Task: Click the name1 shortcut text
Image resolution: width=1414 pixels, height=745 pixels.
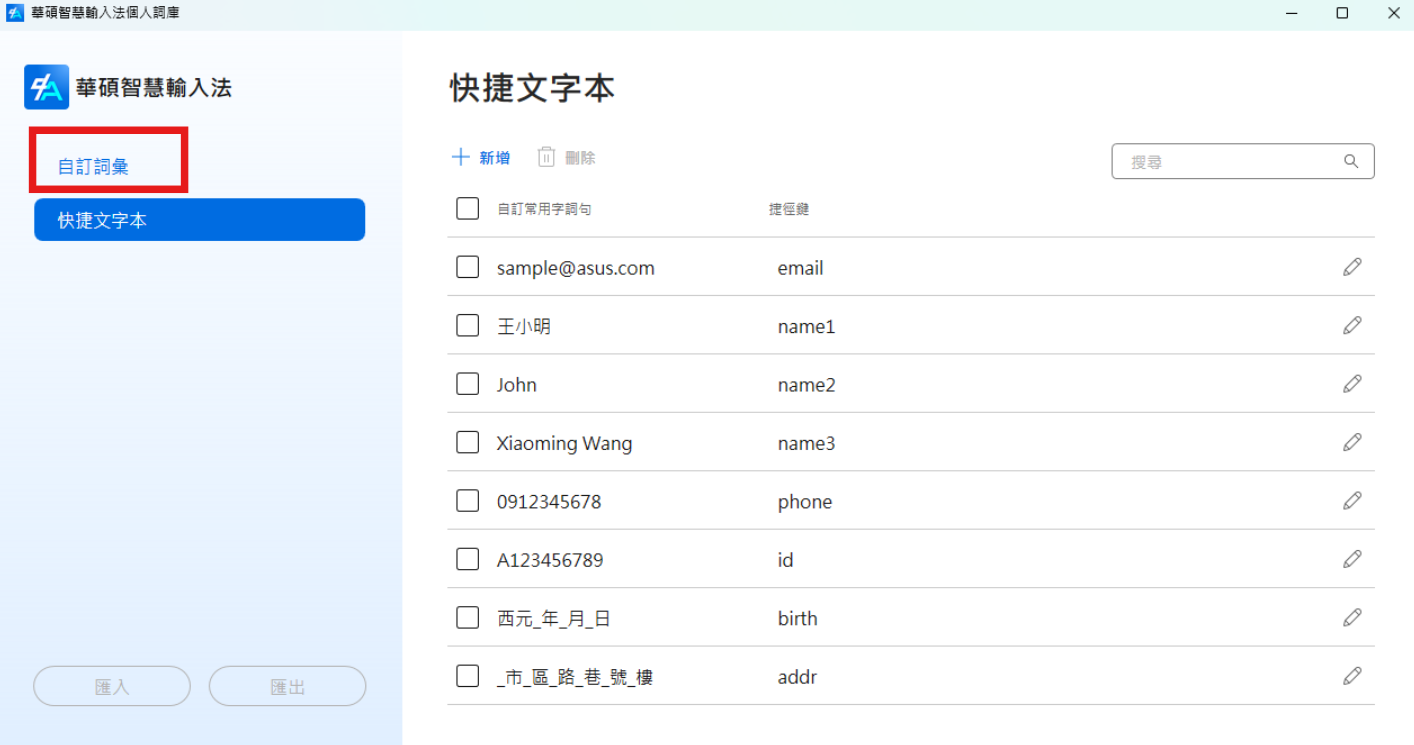Action: pyautogui.click(x=806, y=326)
